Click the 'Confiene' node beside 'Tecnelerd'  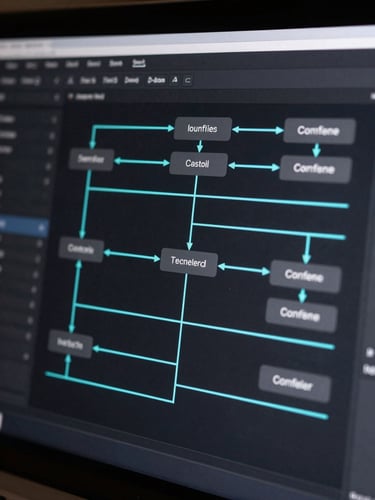tap(305, 276)
